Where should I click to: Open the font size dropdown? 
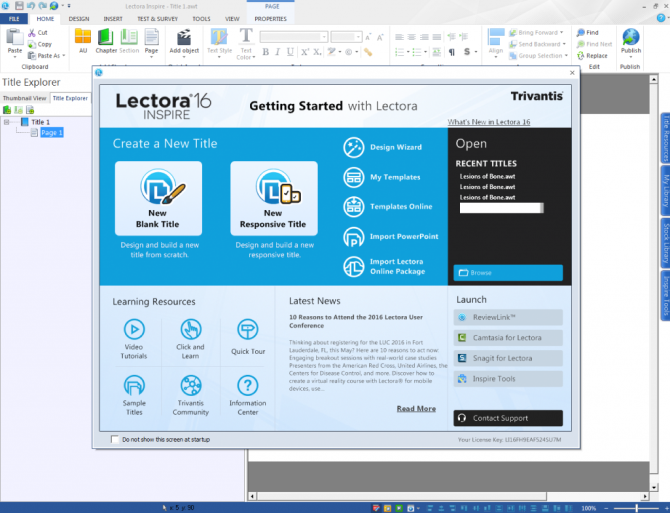pos(359,37)
